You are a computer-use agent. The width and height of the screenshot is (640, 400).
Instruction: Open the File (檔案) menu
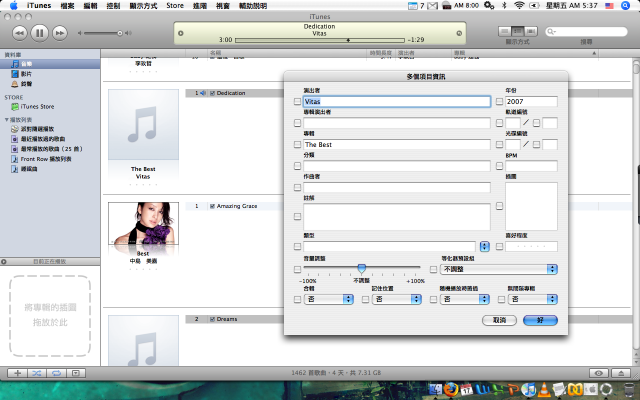(67, 6)
